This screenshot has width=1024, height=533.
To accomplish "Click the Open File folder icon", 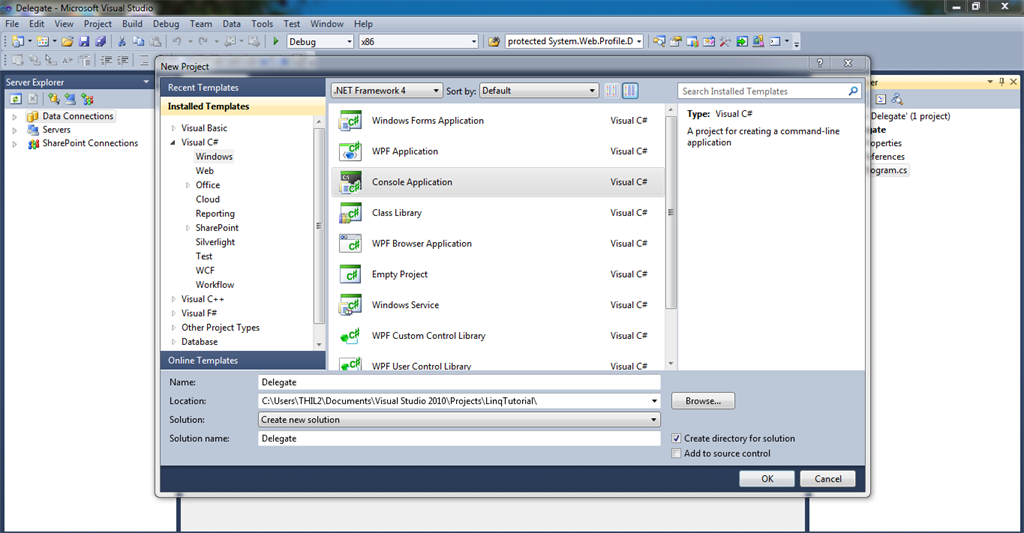I will pyautogui.click(x=67, y=41).
